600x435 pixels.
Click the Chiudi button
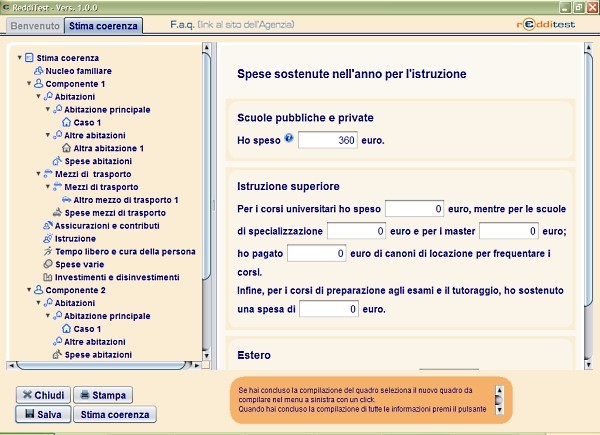[43, 395]
